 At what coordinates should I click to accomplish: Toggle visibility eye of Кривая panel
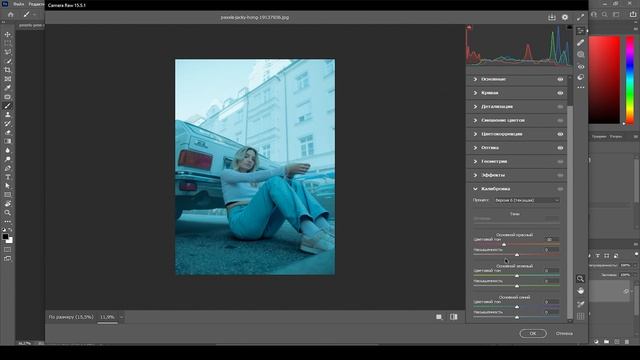[x=560, y=93]
